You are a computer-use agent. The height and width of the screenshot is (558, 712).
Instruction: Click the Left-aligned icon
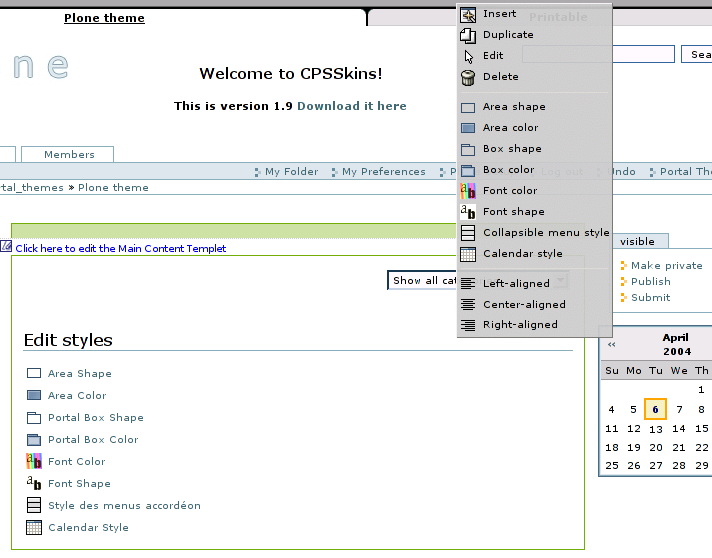[x=468, y=284]
